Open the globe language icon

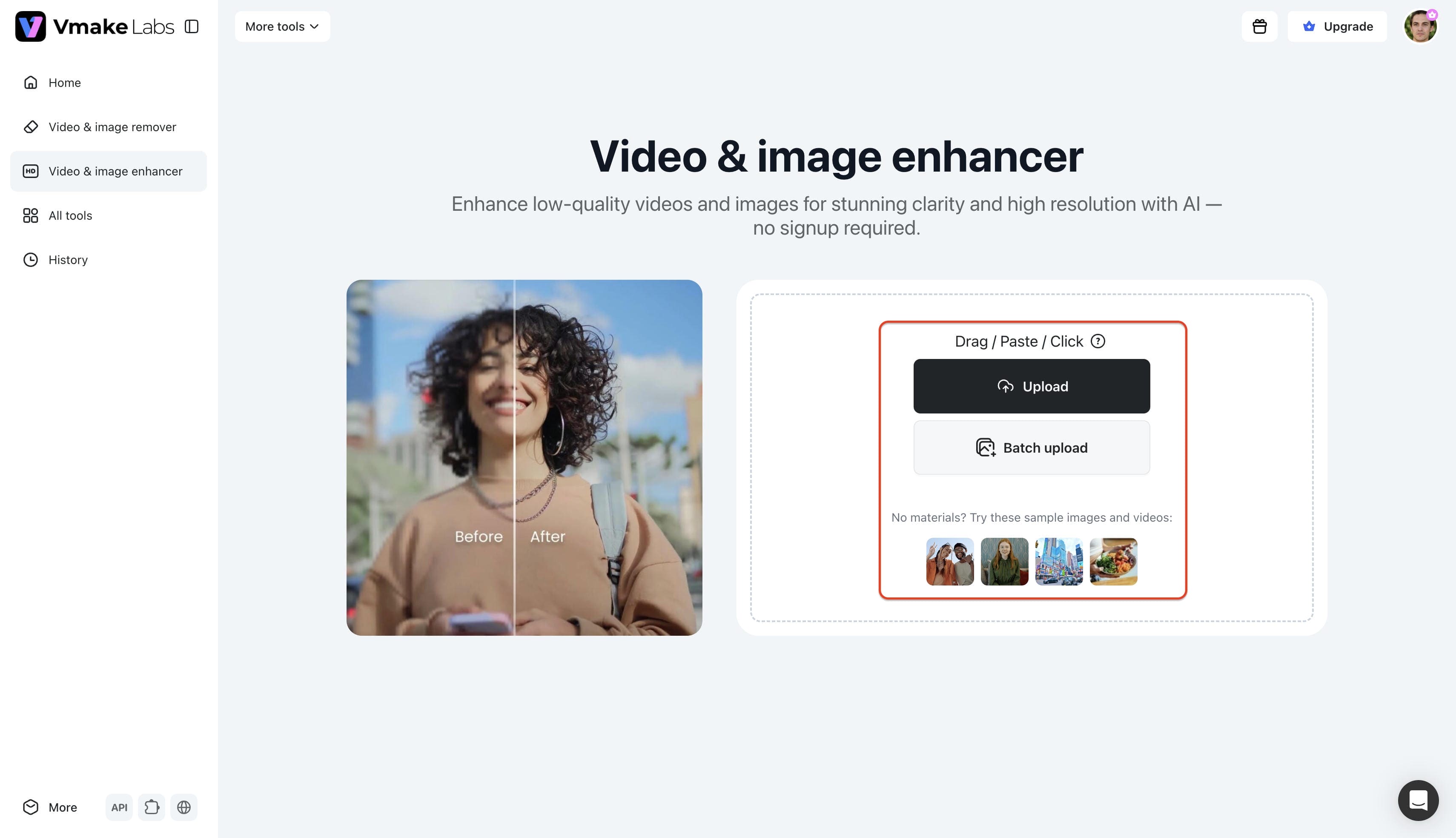(x=184, y=807)
